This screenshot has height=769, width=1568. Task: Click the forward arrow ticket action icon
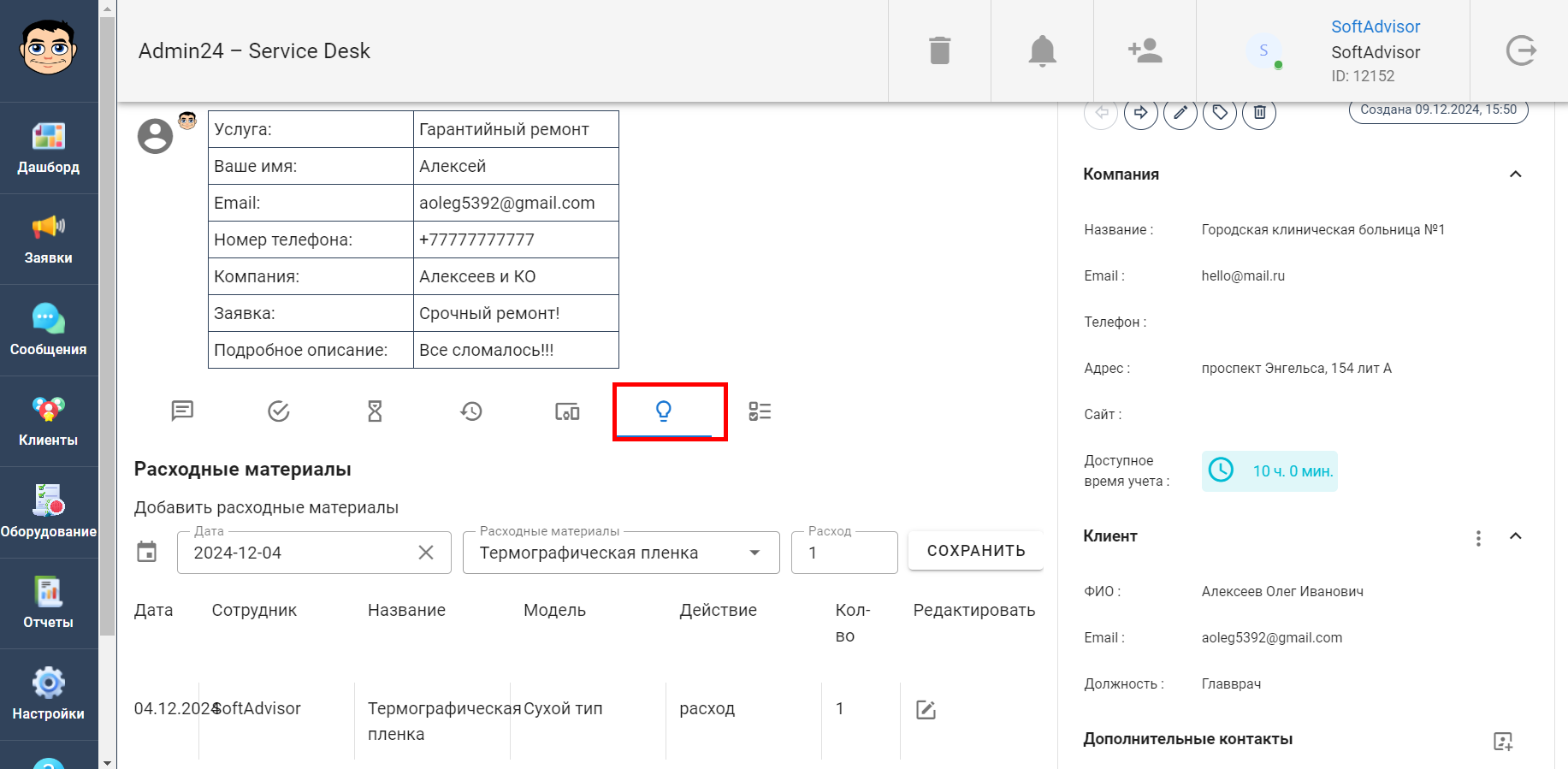coord(1141,112)
